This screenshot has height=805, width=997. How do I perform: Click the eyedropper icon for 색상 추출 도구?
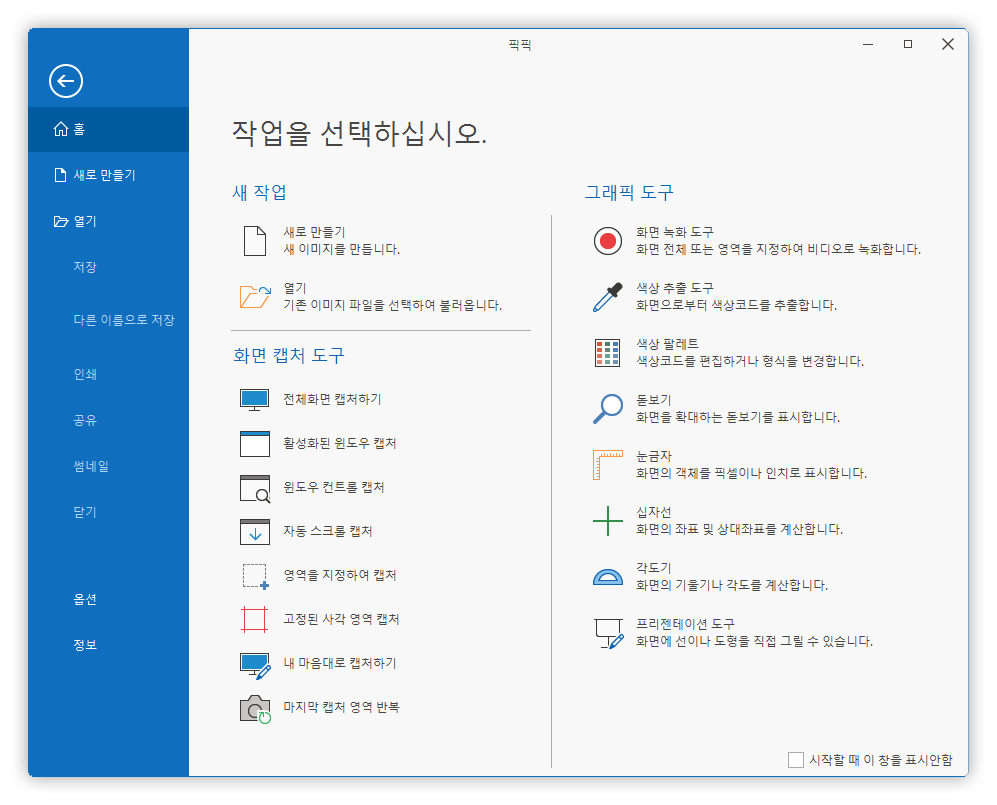point(608,297)
